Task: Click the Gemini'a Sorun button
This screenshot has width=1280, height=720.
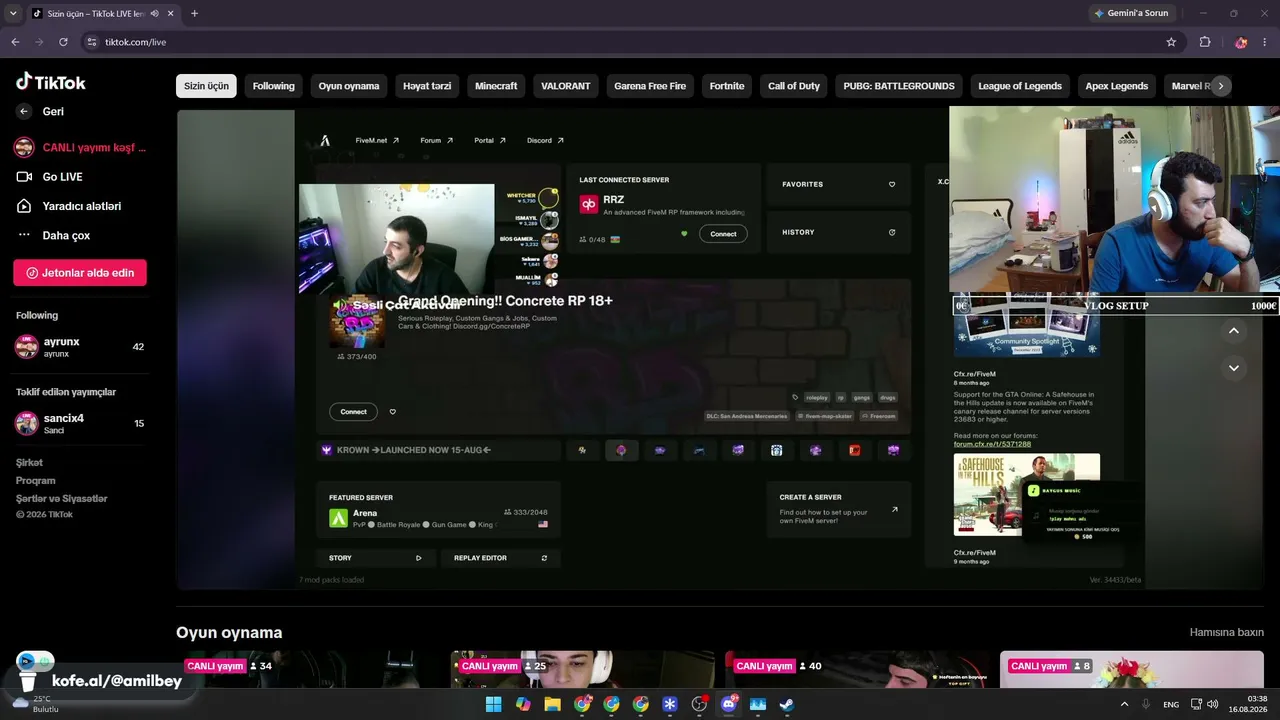Action: (1131, 14)
